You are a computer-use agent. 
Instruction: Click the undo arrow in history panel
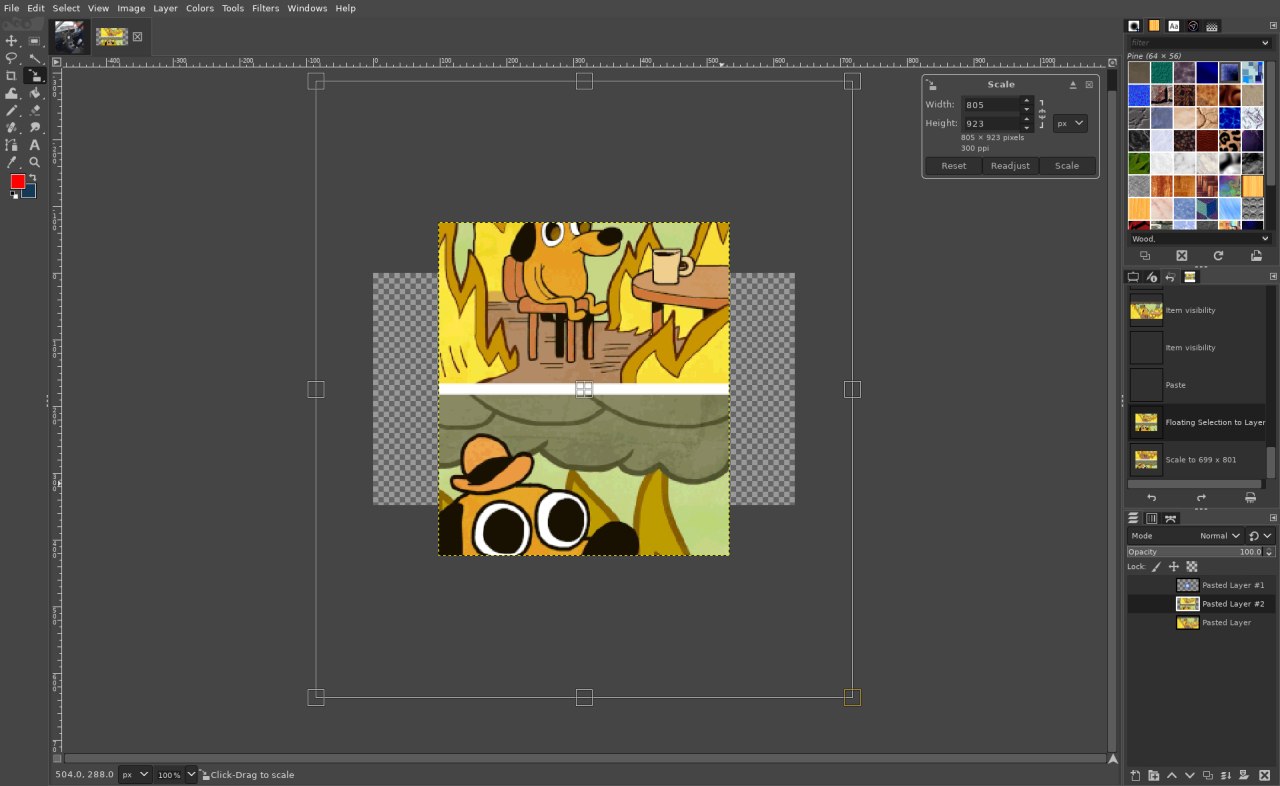1152,498
